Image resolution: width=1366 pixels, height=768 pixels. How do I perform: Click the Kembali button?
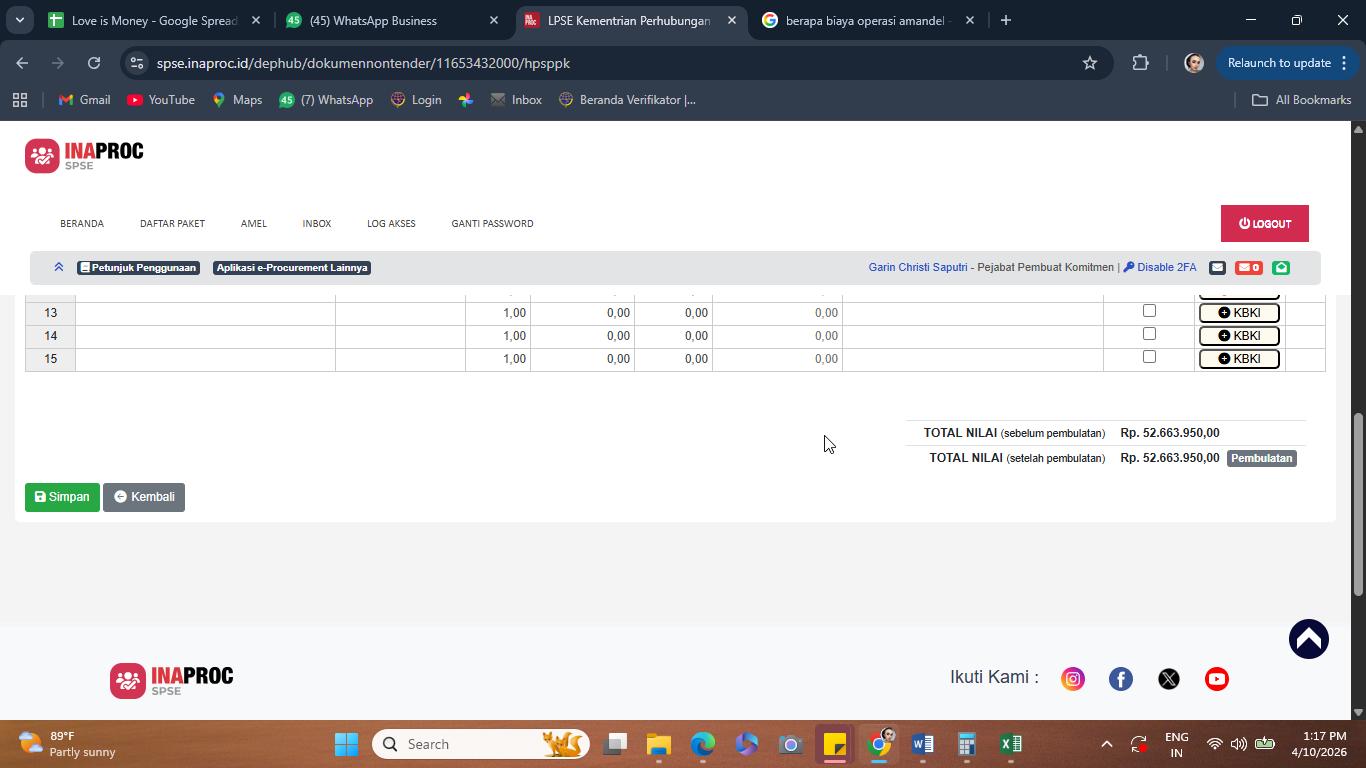pyautogui.click(x=144, y=497)
